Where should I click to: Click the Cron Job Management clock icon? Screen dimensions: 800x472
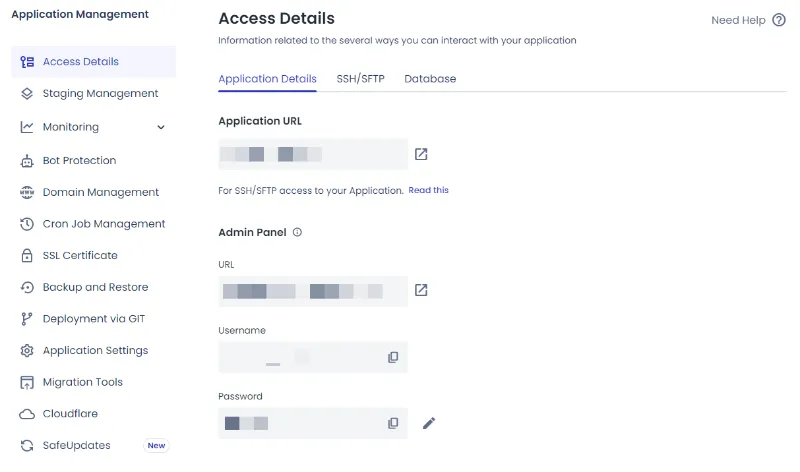click(x=27, y=224)
